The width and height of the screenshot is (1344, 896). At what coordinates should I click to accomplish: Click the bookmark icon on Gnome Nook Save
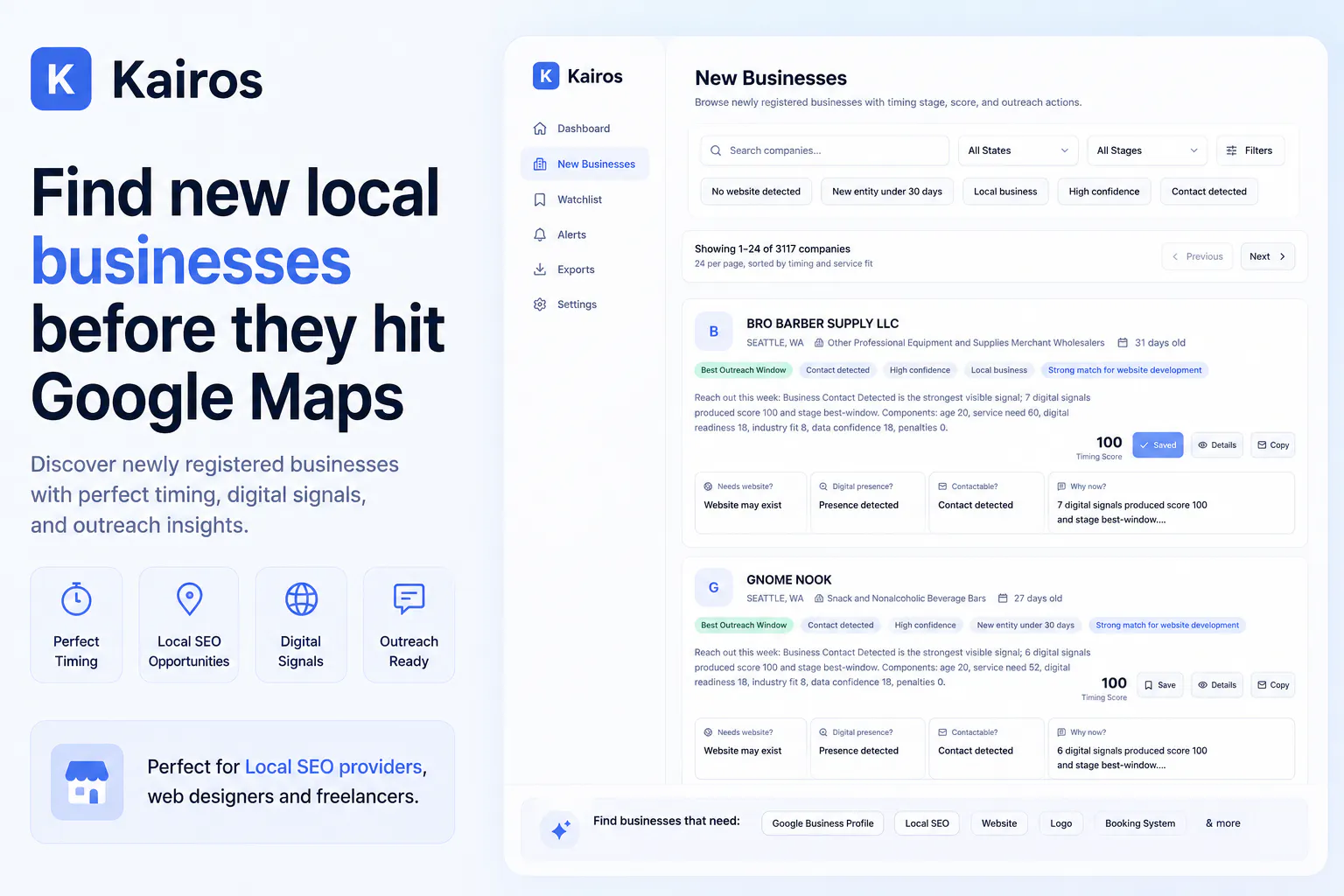pyautogui.click(x=1148, y=685)
